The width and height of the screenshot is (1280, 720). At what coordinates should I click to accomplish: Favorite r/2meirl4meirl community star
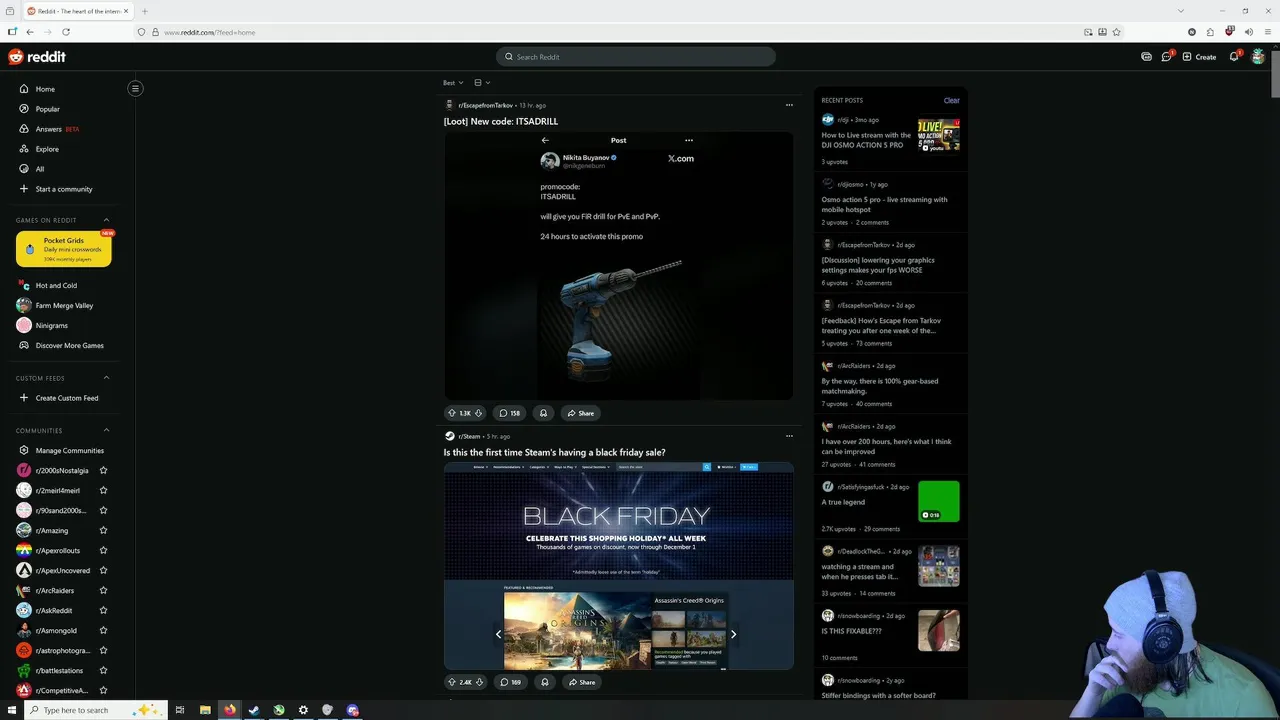coord(103,490)
